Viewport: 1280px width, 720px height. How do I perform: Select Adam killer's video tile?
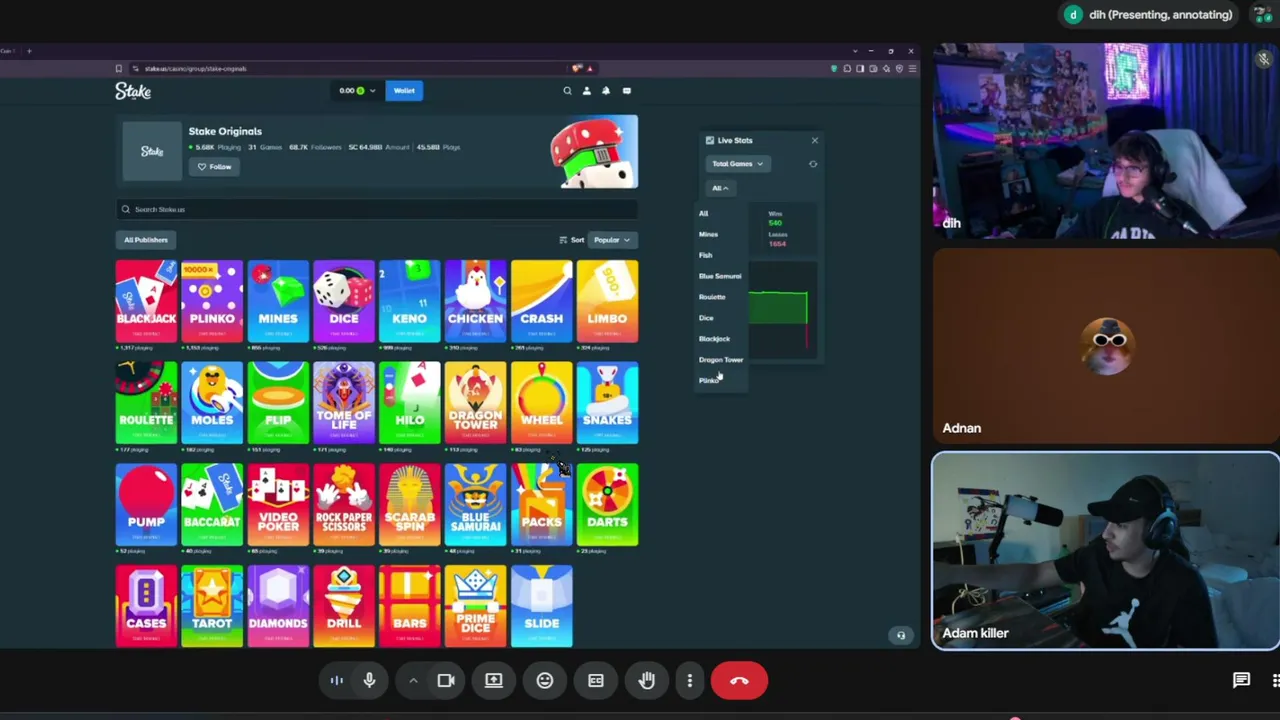point(1106,551)
